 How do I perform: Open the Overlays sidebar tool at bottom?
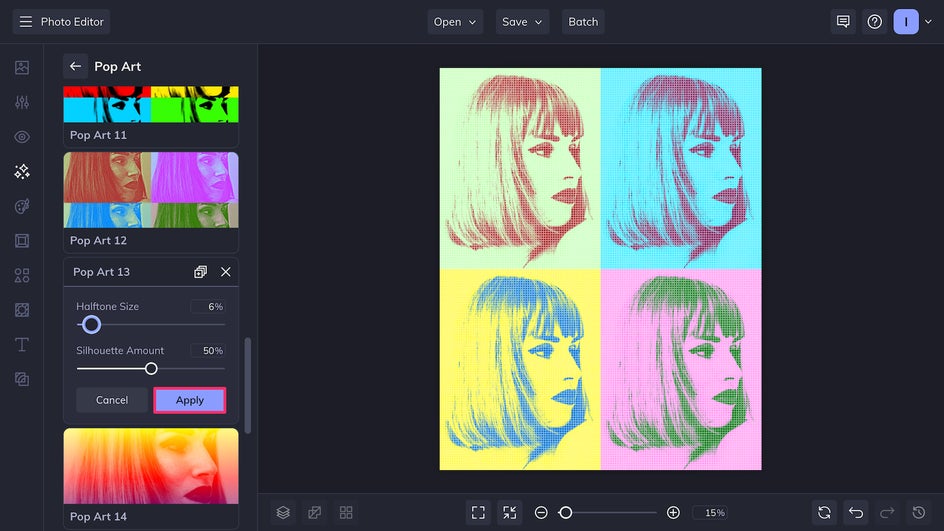[x=22, y=379]
